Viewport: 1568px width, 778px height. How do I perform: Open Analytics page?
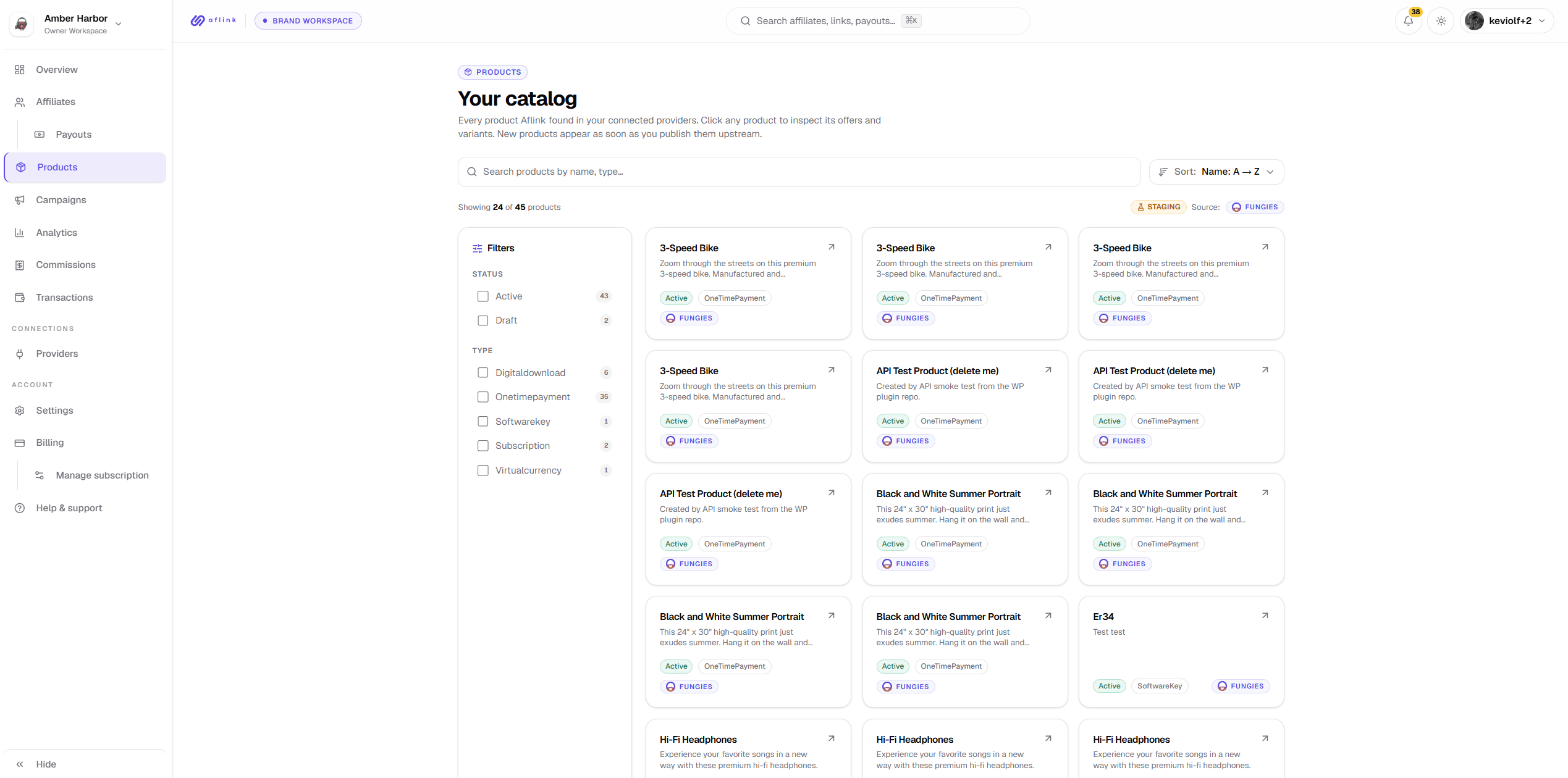pyautogui.click(x=85, y=233)
